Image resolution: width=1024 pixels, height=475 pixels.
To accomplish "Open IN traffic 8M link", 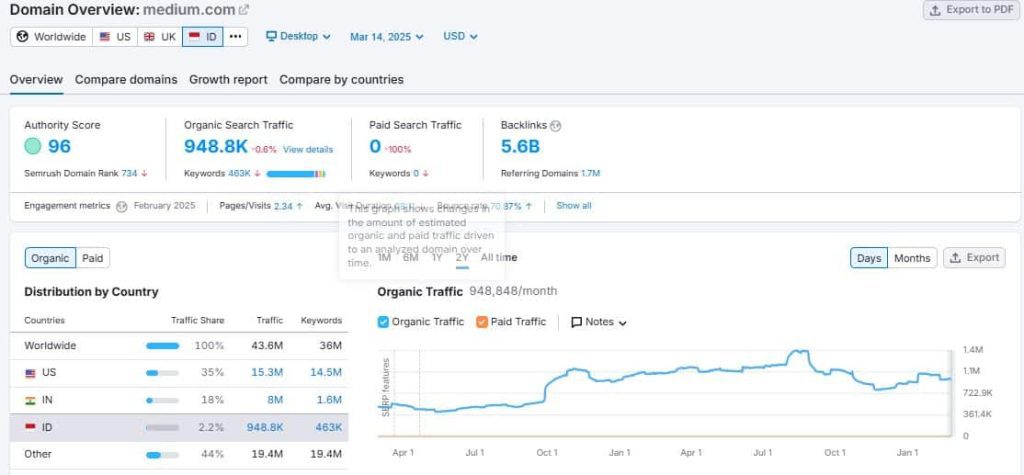I will 275,400.
